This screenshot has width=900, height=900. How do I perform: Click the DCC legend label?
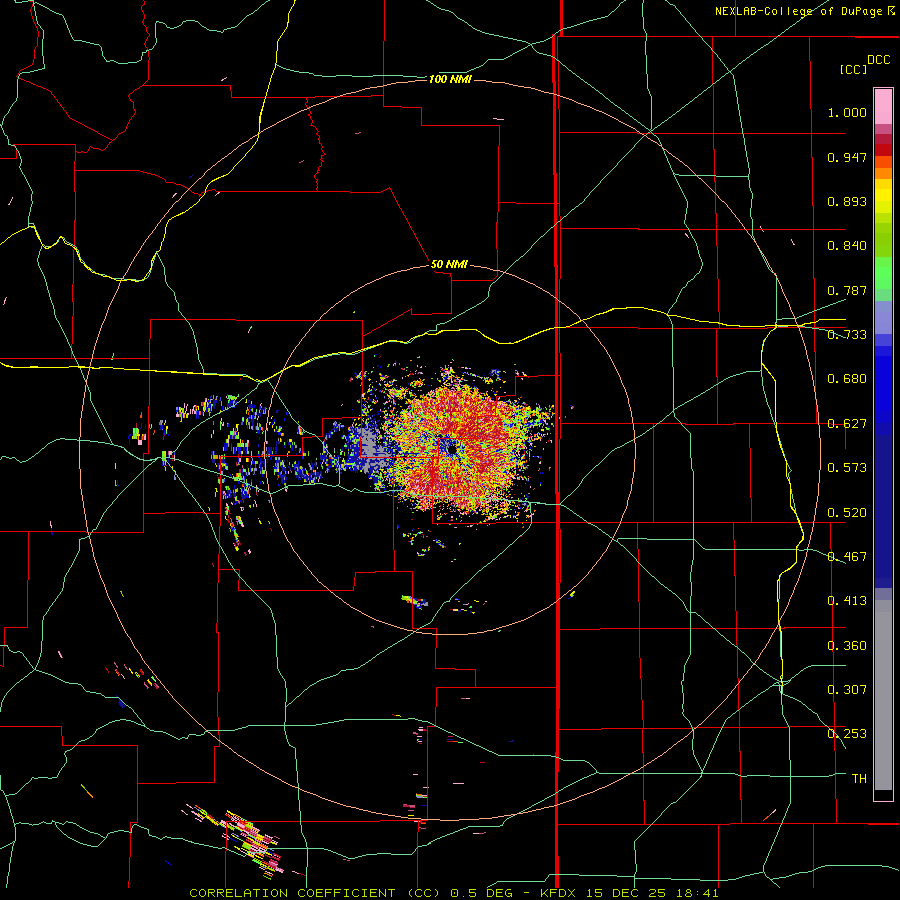tap(879, 60)
